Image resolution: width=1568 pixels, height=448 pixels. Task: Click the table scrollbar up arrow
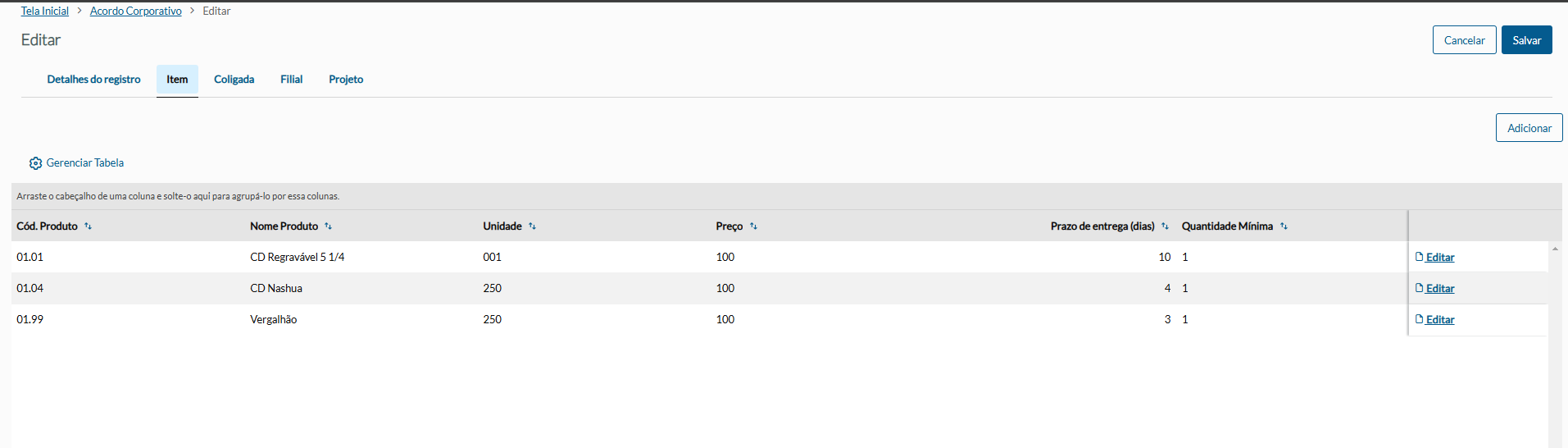pyautogui.click(x=1555, y=249)
